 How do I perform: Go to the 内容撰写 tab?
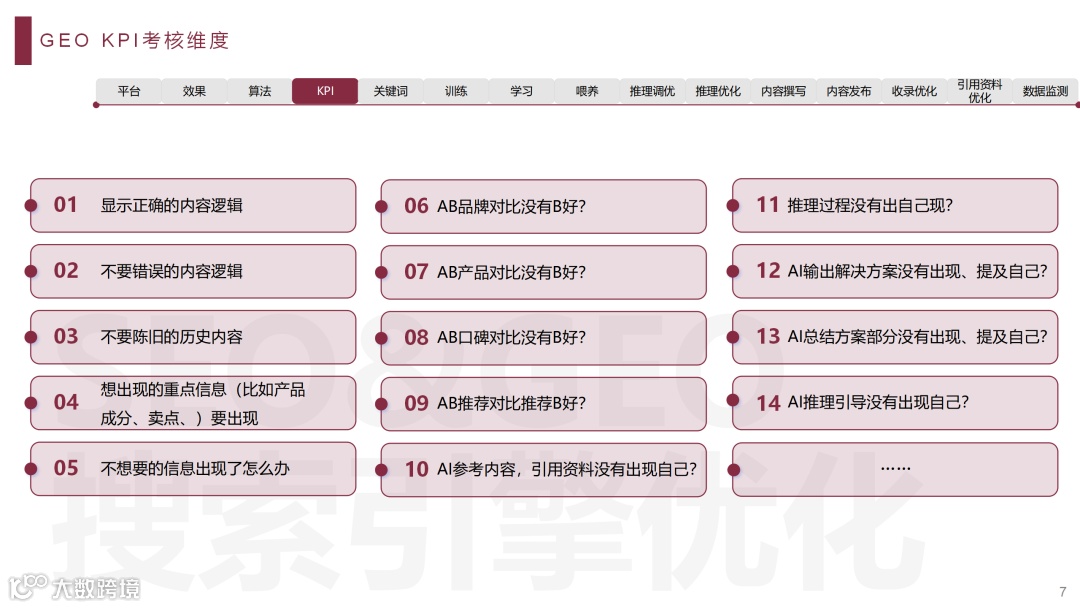[x=783, y=91]
